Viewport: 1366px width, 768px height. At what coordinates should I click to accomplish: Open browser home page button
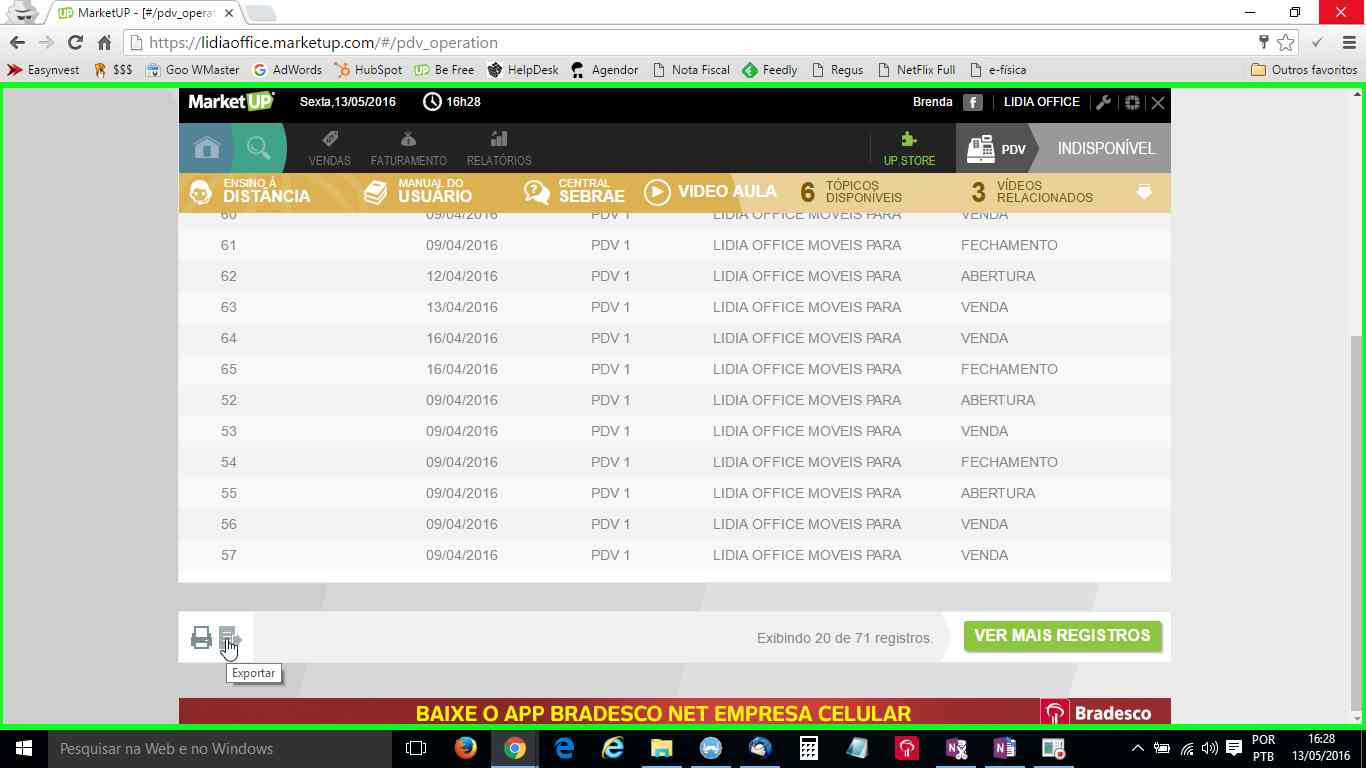[x=104, y=43]
